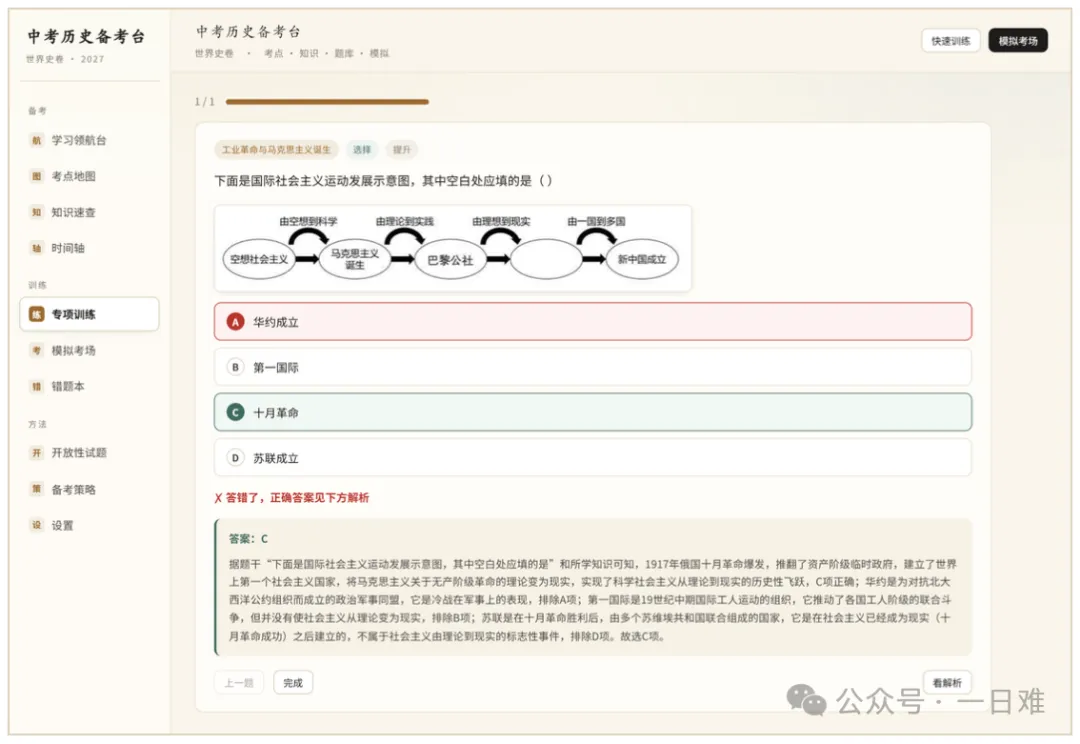Image resolution: width=1080 pixels, height=744 pixels.
Task: Click the 错题本 sidebar icon
Action: 37,386
